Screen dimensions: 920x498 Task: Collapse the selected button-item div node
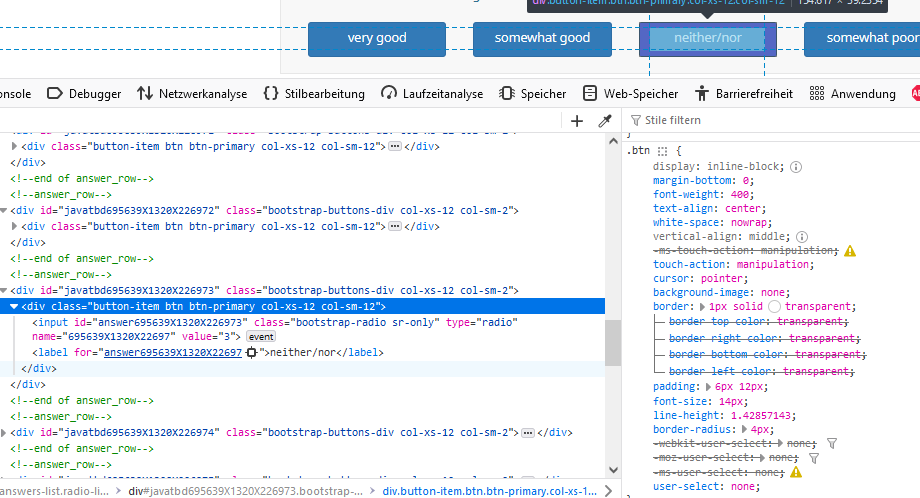pyautogui.click(x=14, y=307)
